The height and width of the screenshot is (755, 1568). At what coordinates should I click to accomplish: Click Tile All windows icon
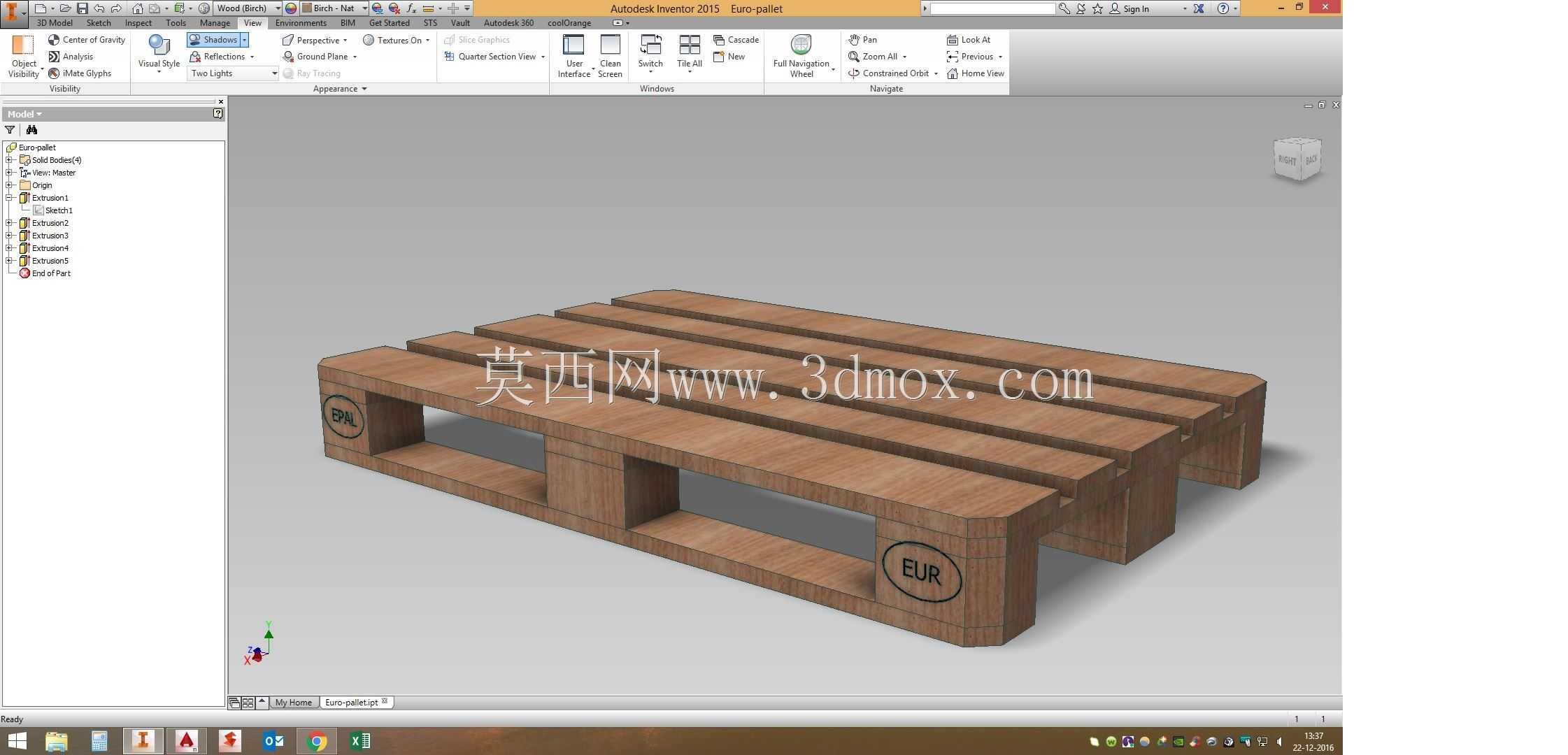(690, 45)
